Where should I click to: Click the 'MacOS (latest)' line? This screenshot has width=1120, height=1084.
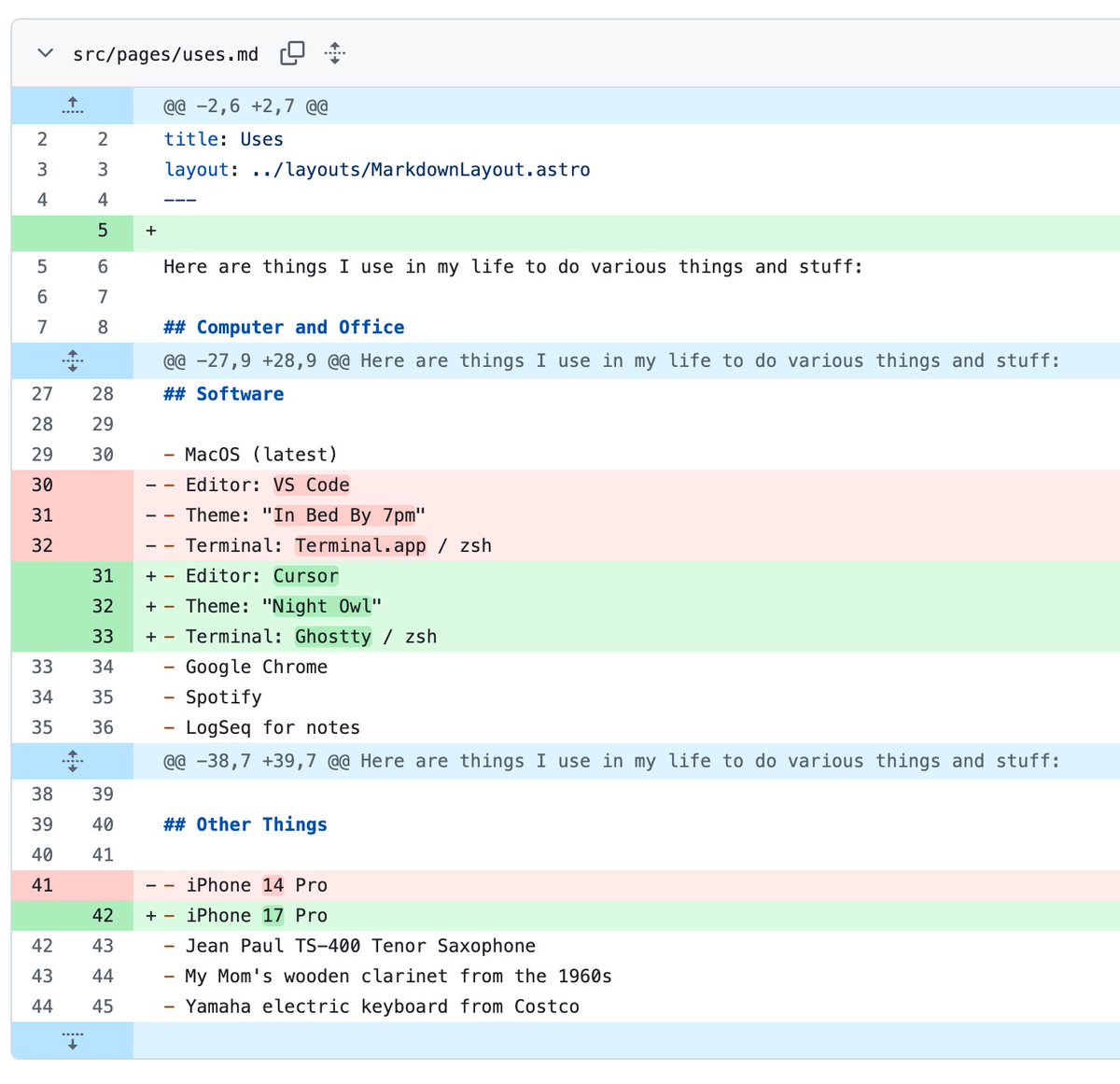250,455
